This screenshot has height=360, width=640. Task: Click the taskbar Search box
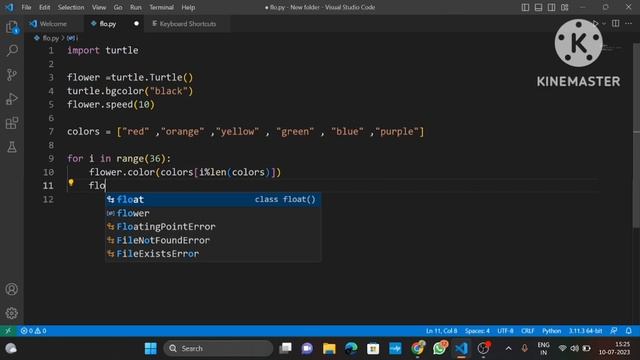click(x=218, y=349)
